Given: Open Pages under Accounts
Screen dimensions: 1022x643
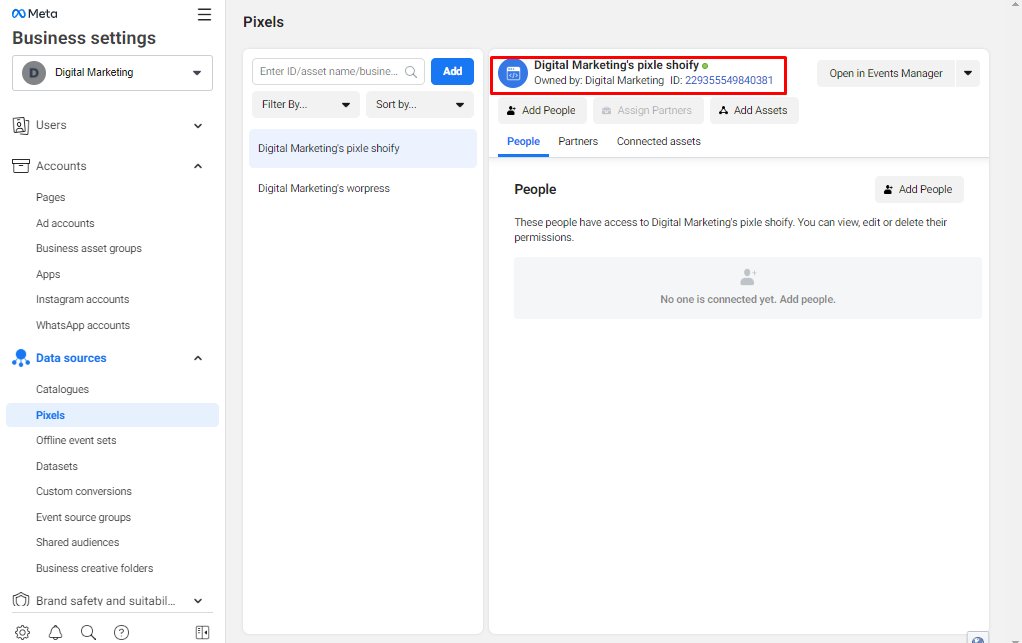Looking at the screenshot, I should click(50, 197).
